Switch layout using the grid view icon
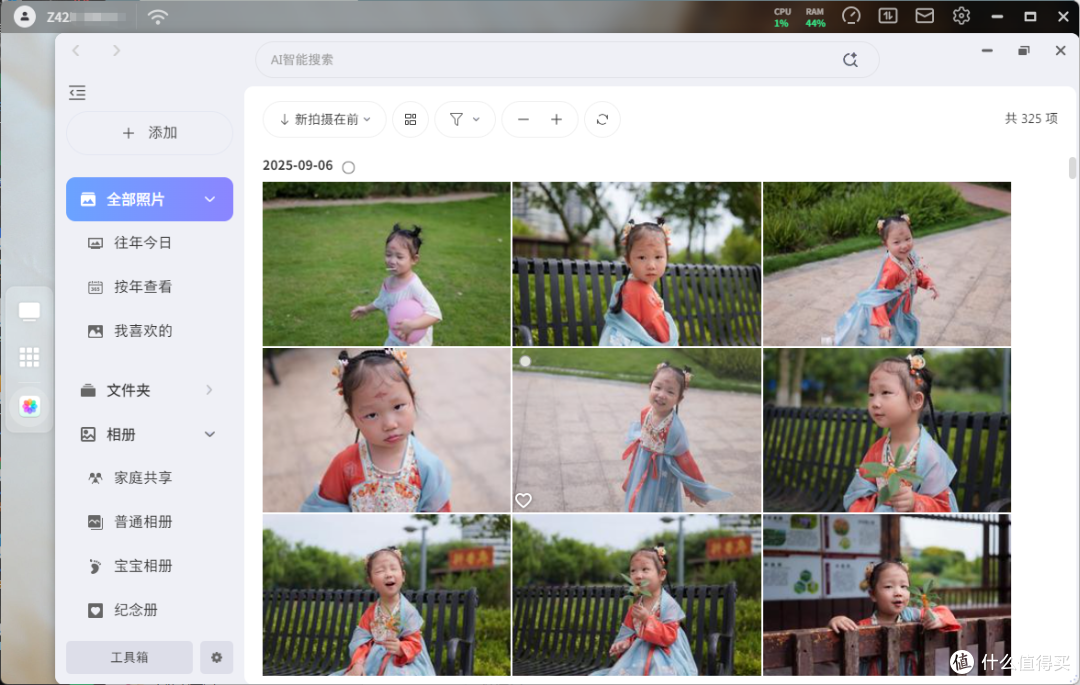 tap(411, 120)
